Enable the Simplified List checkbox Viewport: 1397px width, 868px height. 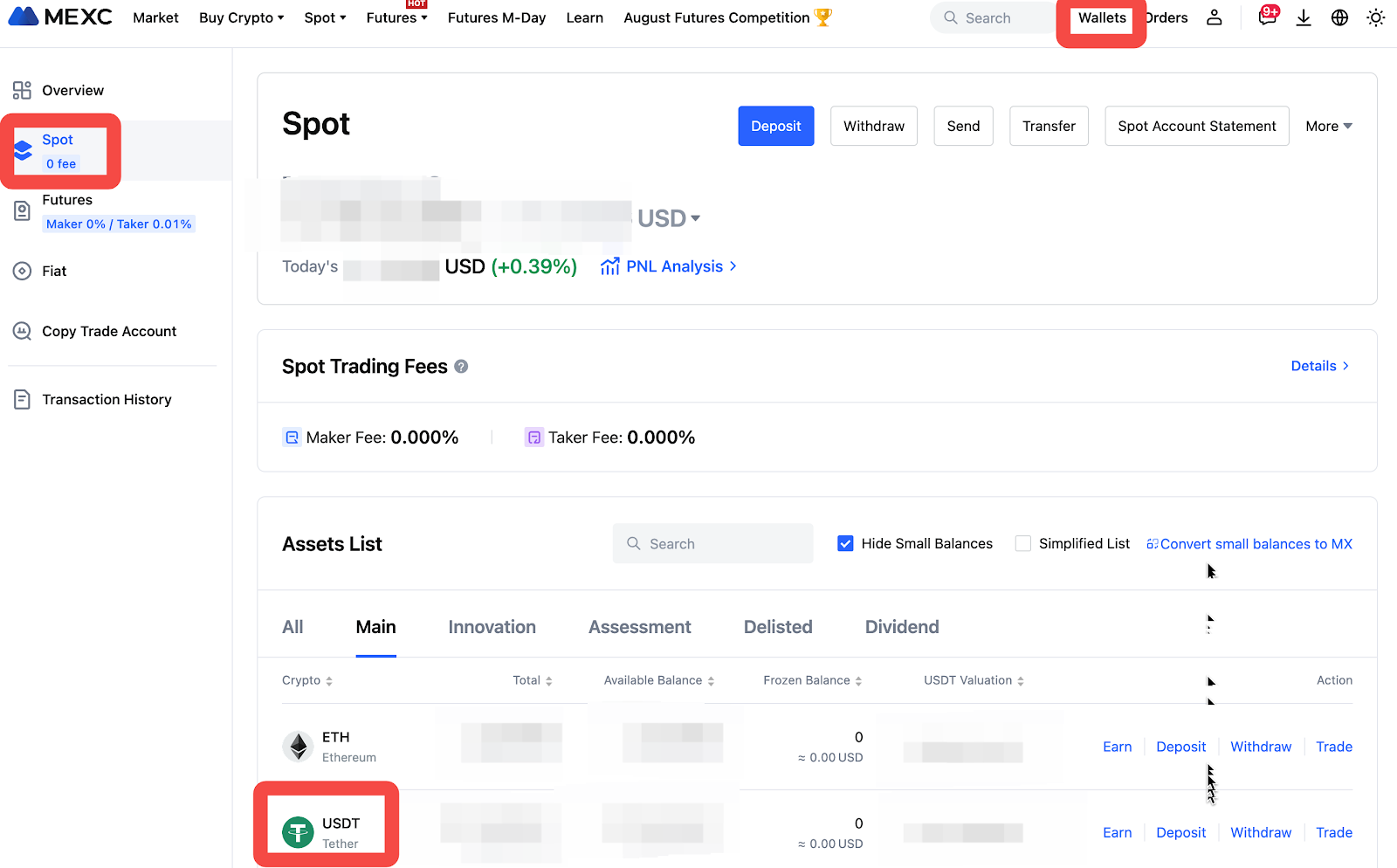coord(1023,543)
